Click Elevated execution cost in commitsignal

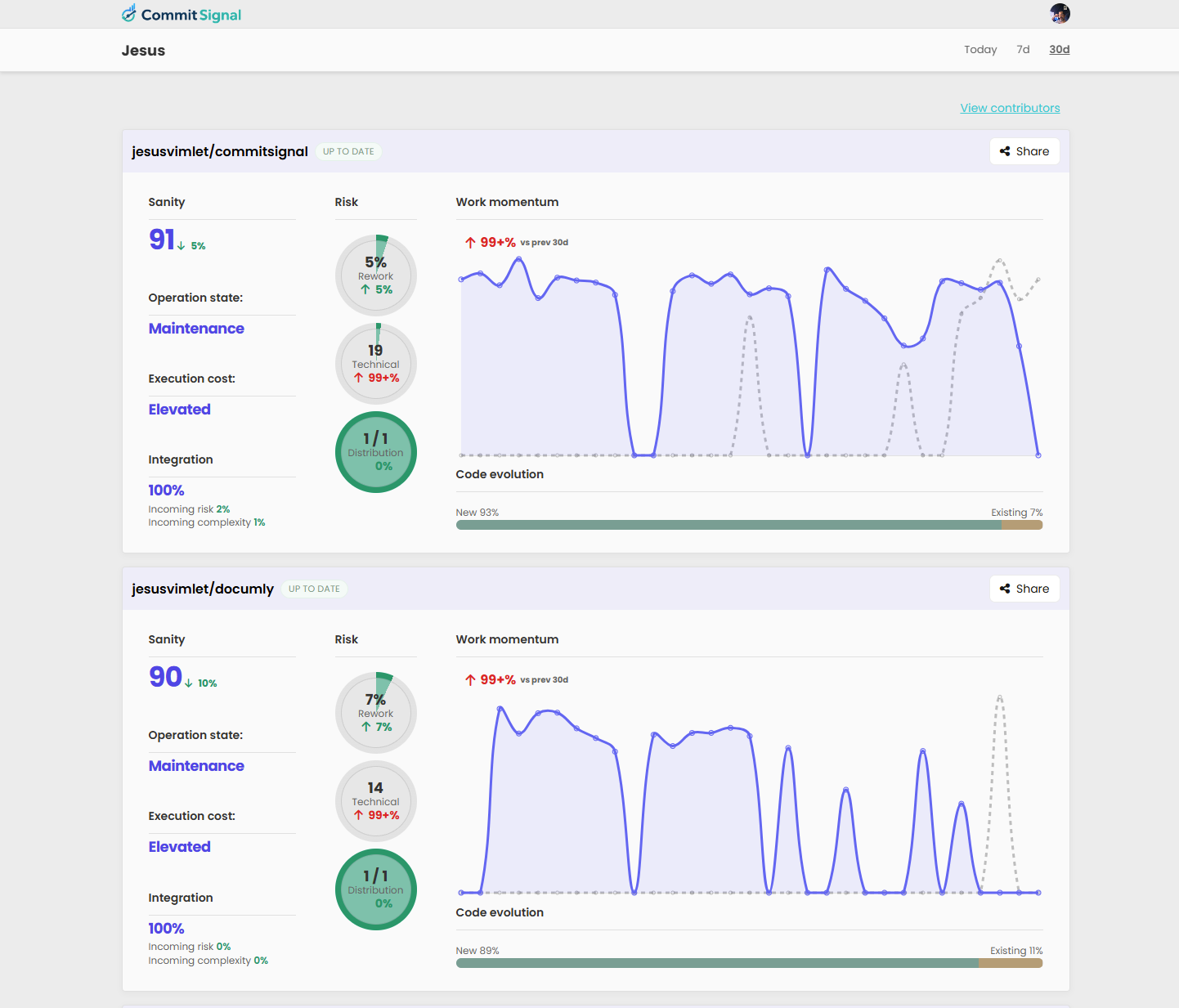pyautogui.click(x=180, y=410)
